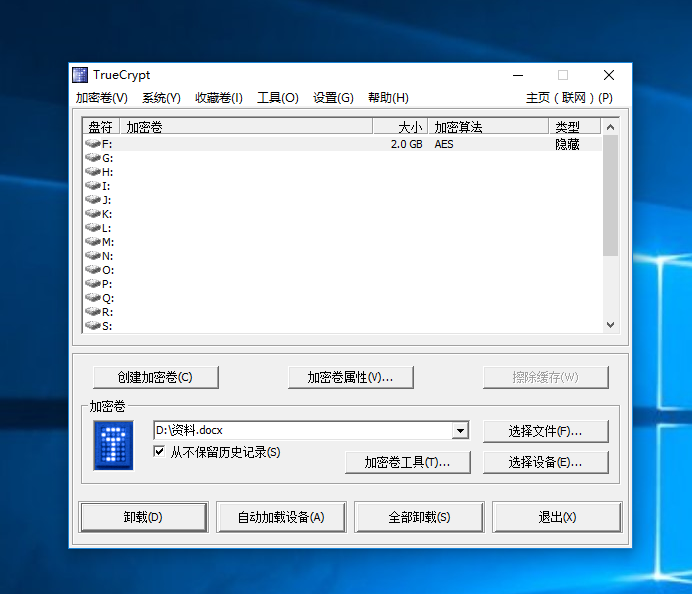
Task: Sort by 盘符 column header
Action: pyautogui.click(x=101, y=127)
